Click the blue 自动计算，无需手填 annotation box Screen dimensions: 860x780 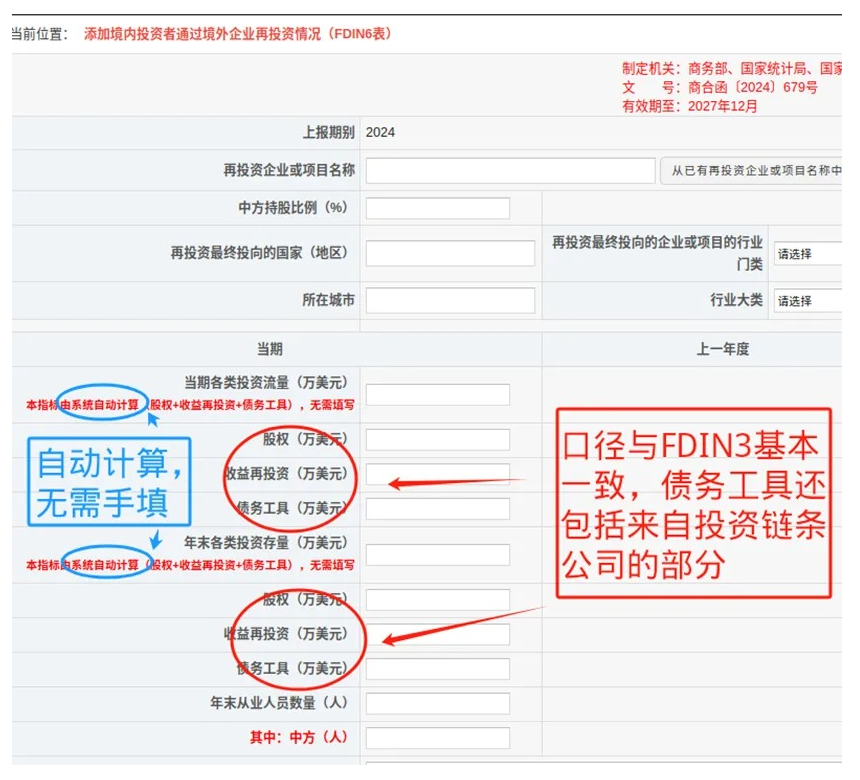click(x=109, y=481)
